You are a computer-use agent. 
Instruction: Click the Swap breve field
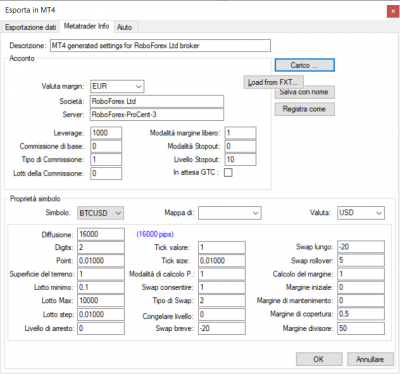[x=222, y=329]
